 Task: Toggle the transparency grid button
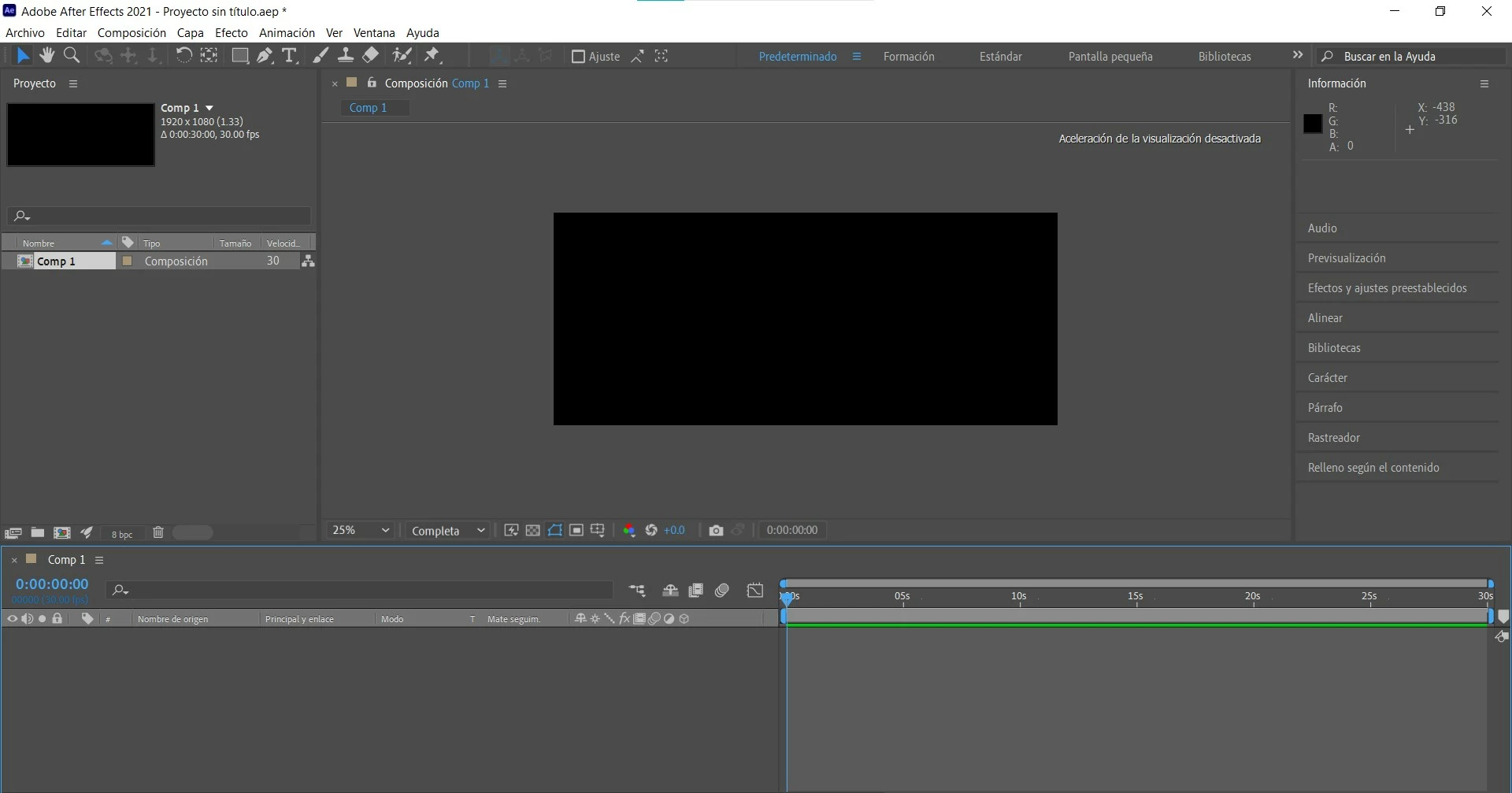(x=532, y=530)
